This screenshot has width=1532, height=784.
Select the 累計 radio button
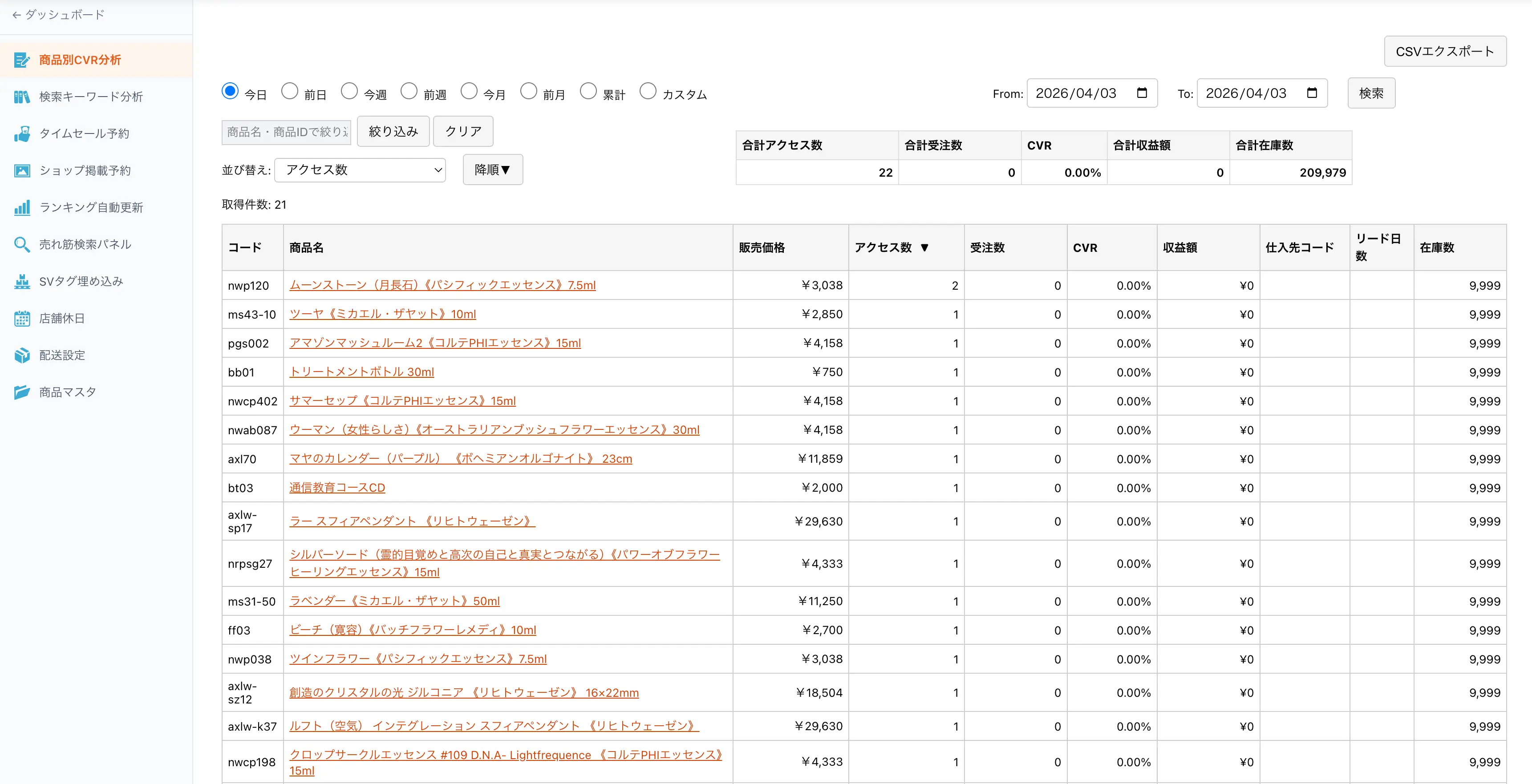tap(588, 91)
